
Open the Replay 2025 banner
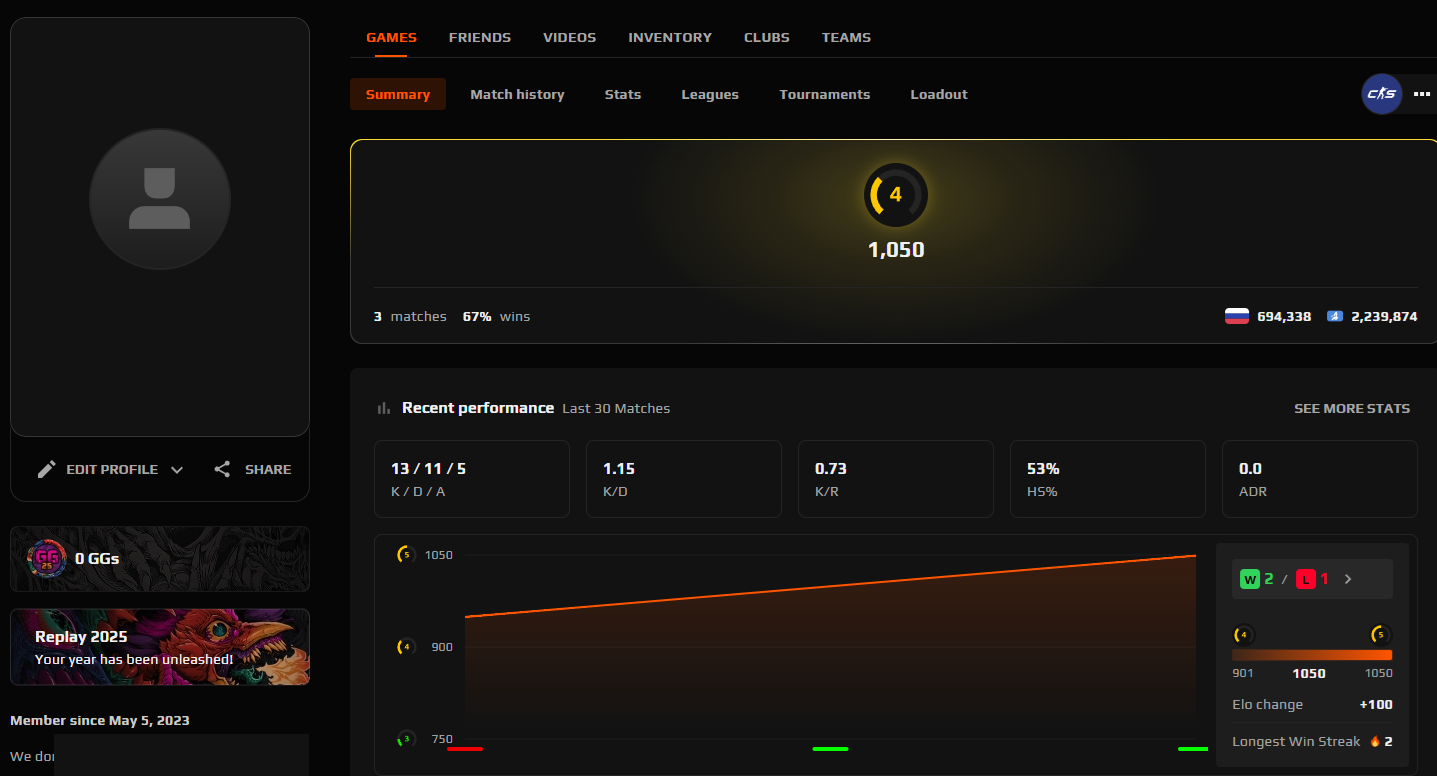tap(159, 646)
